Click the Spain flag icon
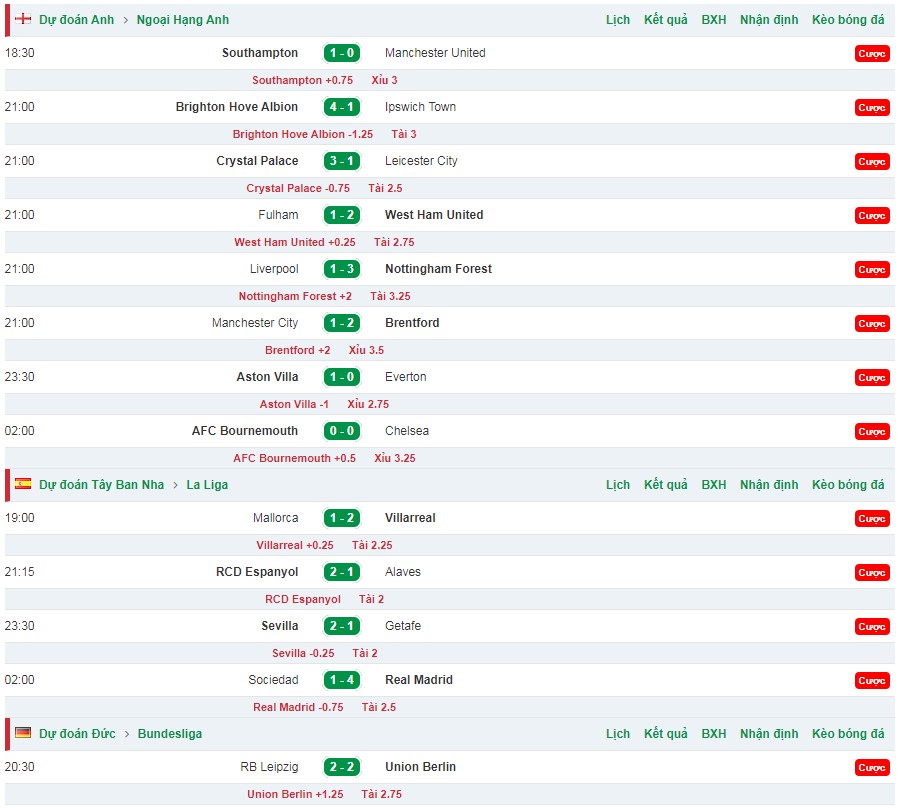The width and height of the screenshot is (901, 808). (x=23, y=484)
